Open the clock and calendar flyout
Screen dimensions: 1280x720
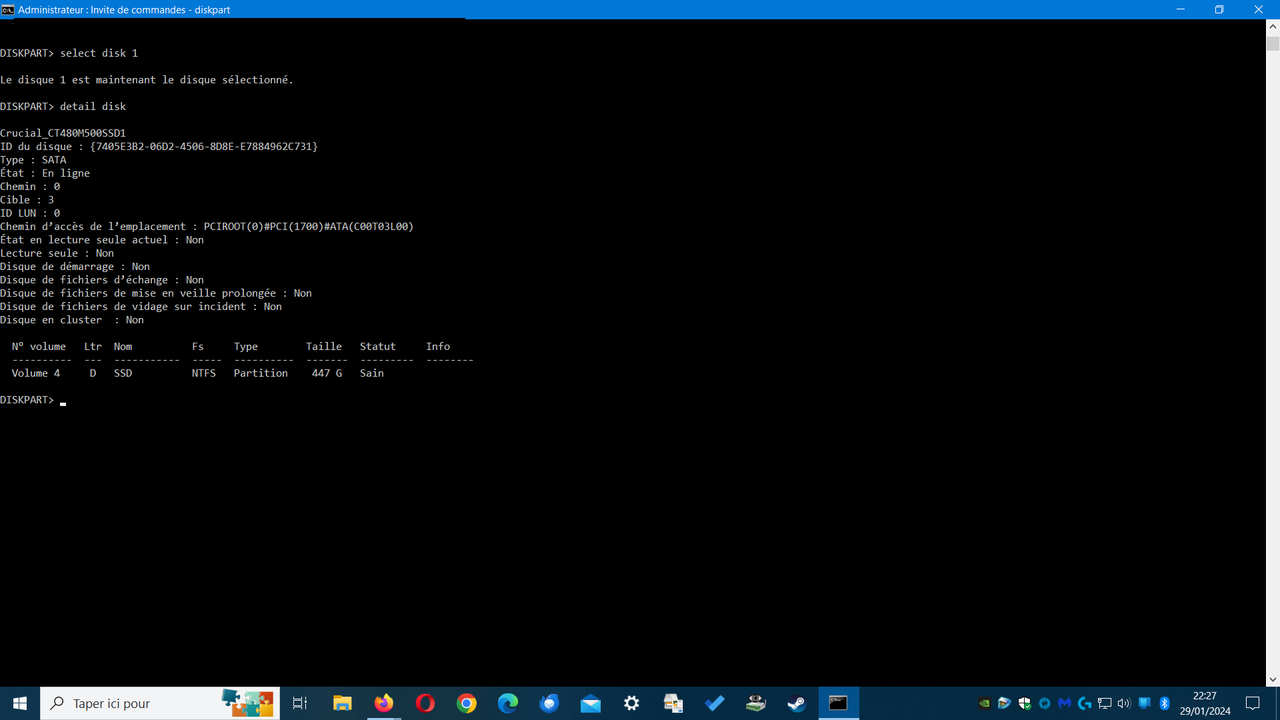point(1206,703)
